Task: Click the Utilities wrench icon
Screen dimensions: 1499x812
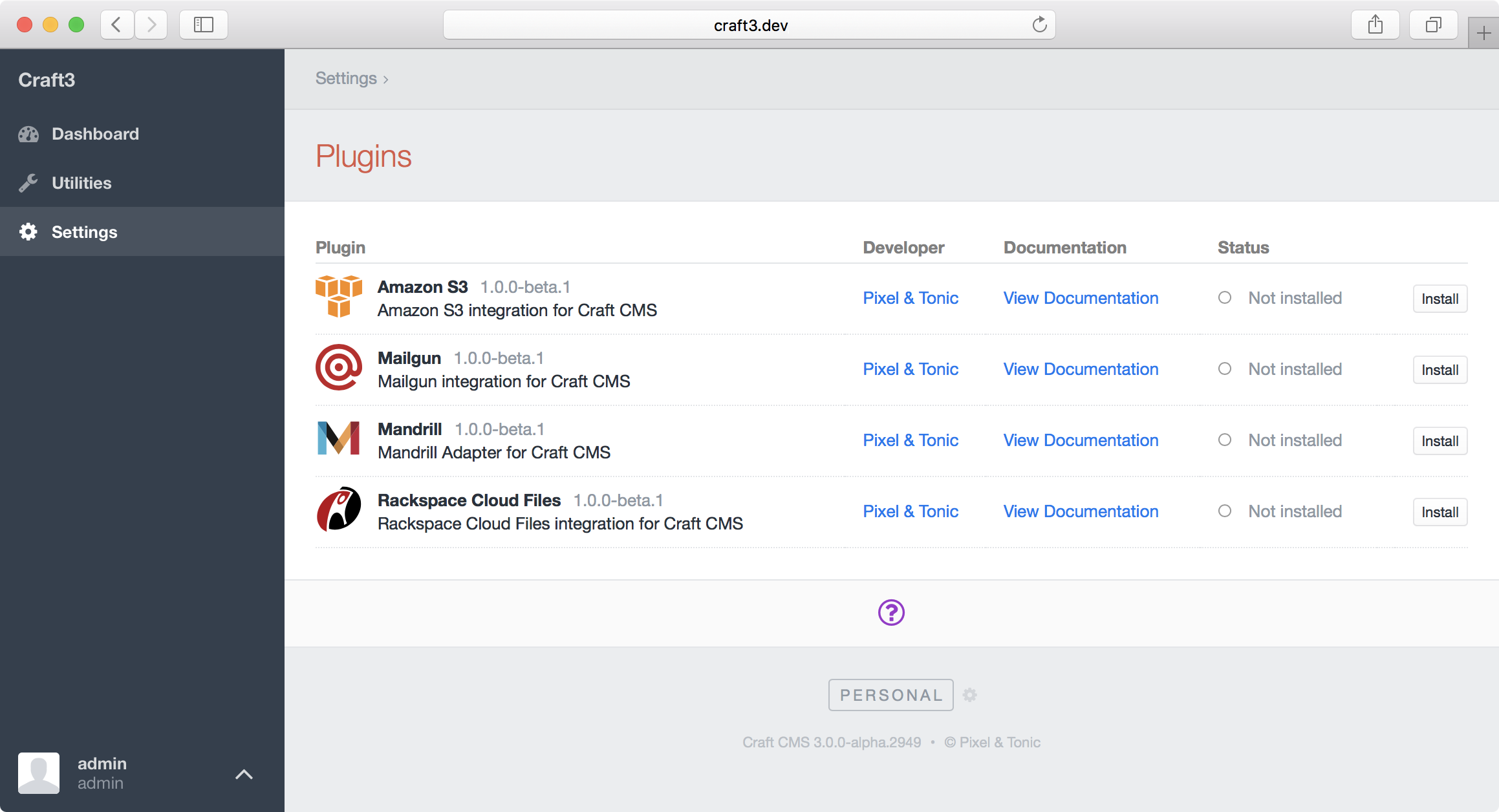Action: tap(28, 183)
